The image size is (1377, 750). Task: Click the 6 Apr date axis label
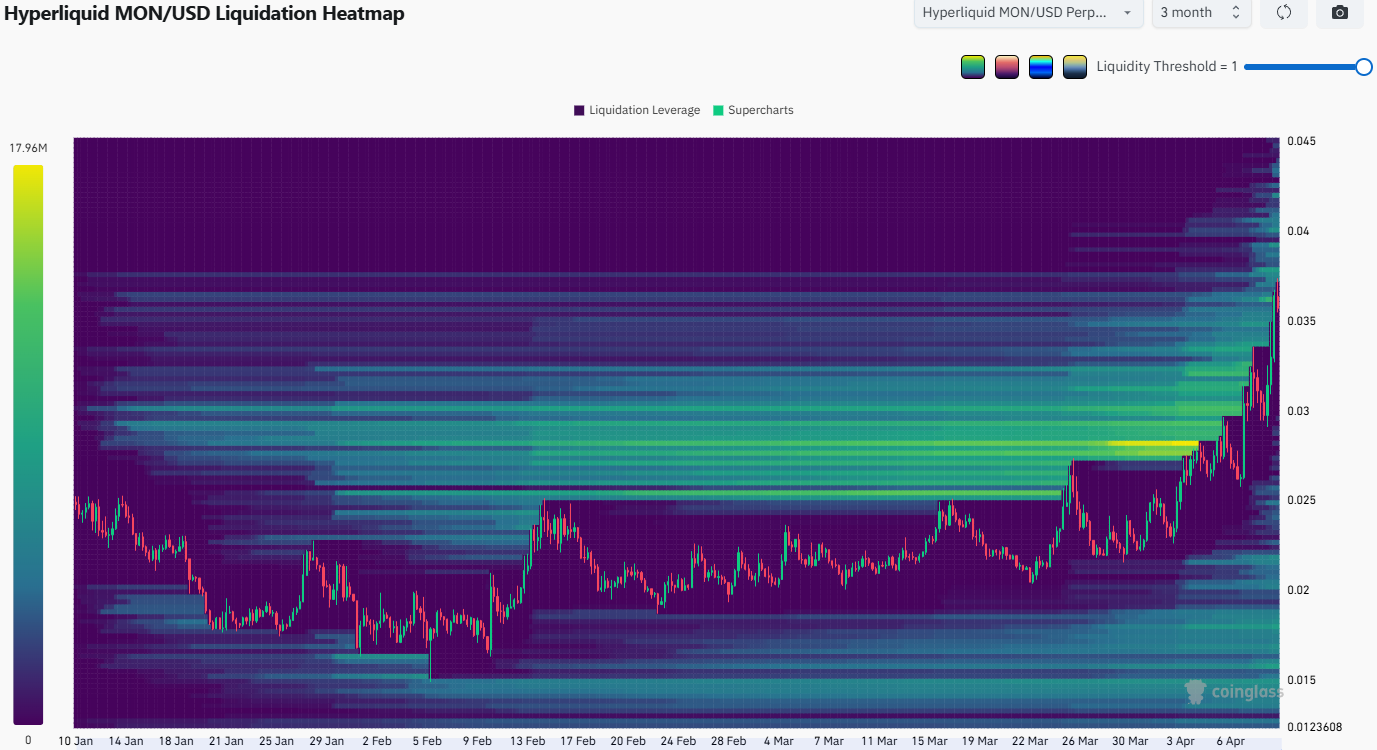tap(1229, 741)
